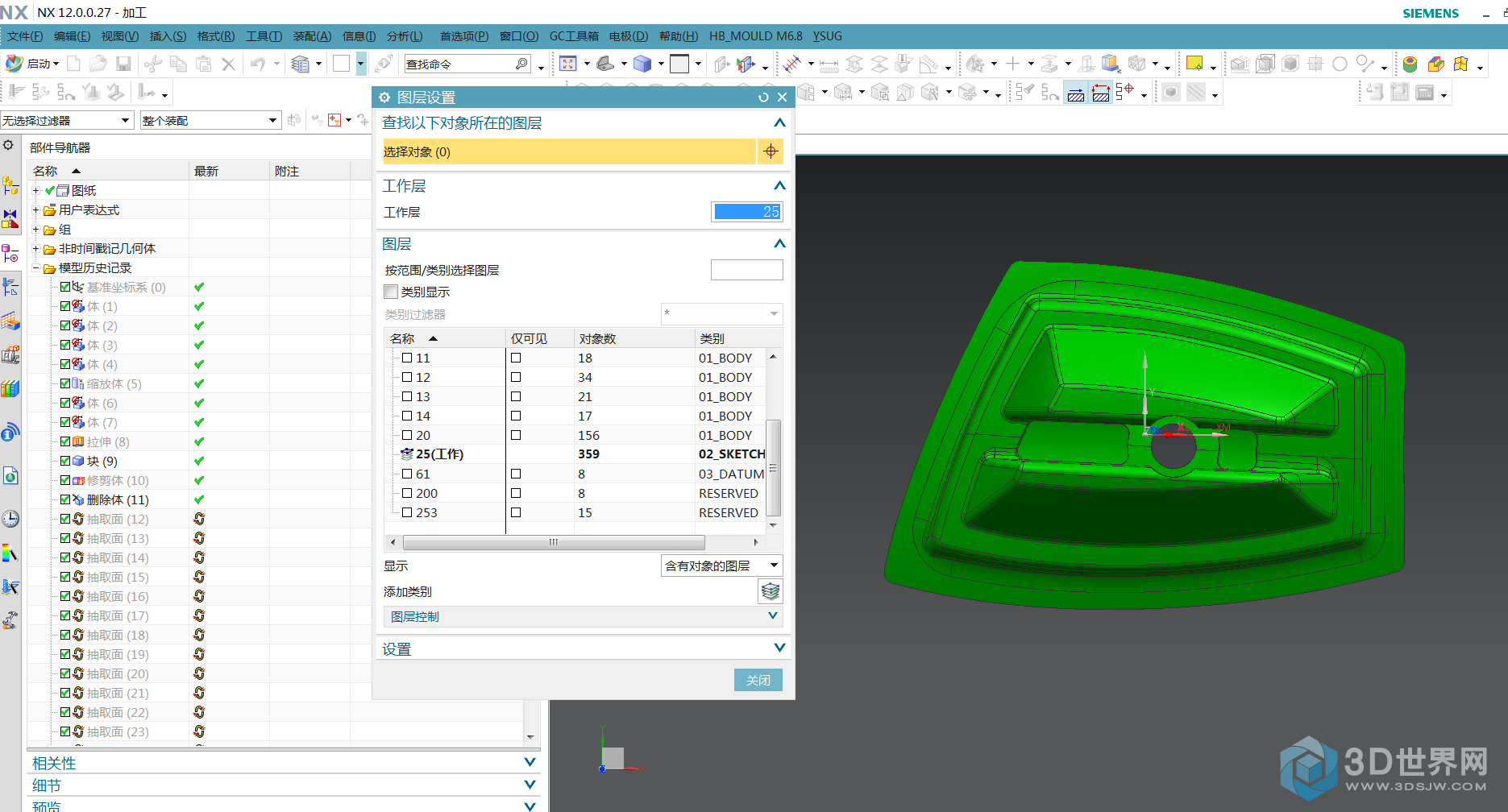1508x812 pixels.
Task: Click the red double-arrow hatched cut-level icon
Action: click(x=1101, y=93)
